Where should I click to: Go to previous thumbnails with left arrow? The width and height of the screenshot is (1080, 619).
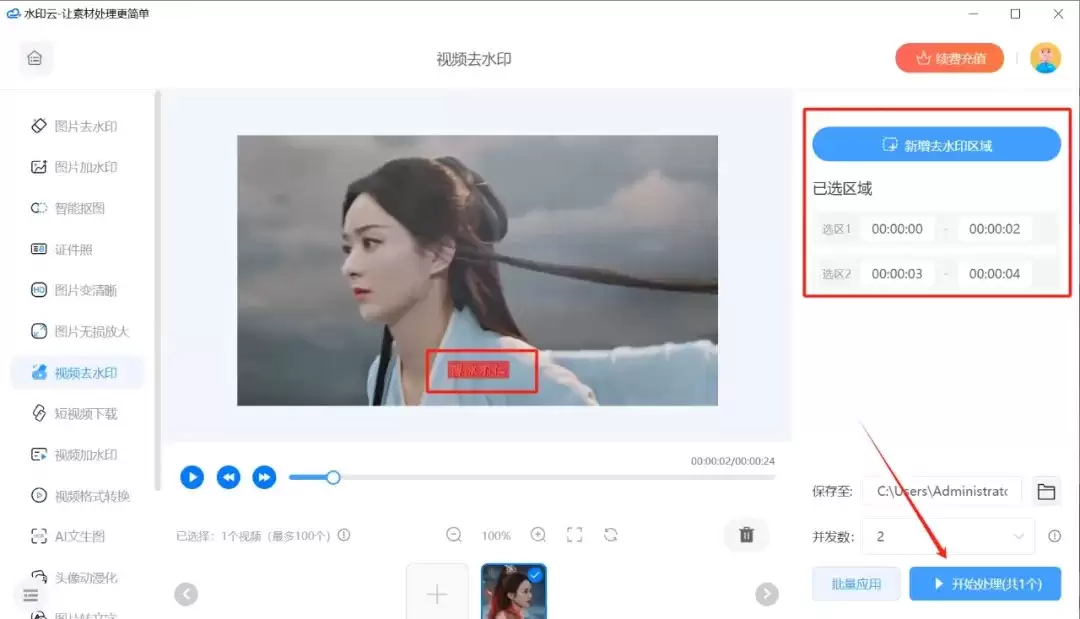[186, 594]
